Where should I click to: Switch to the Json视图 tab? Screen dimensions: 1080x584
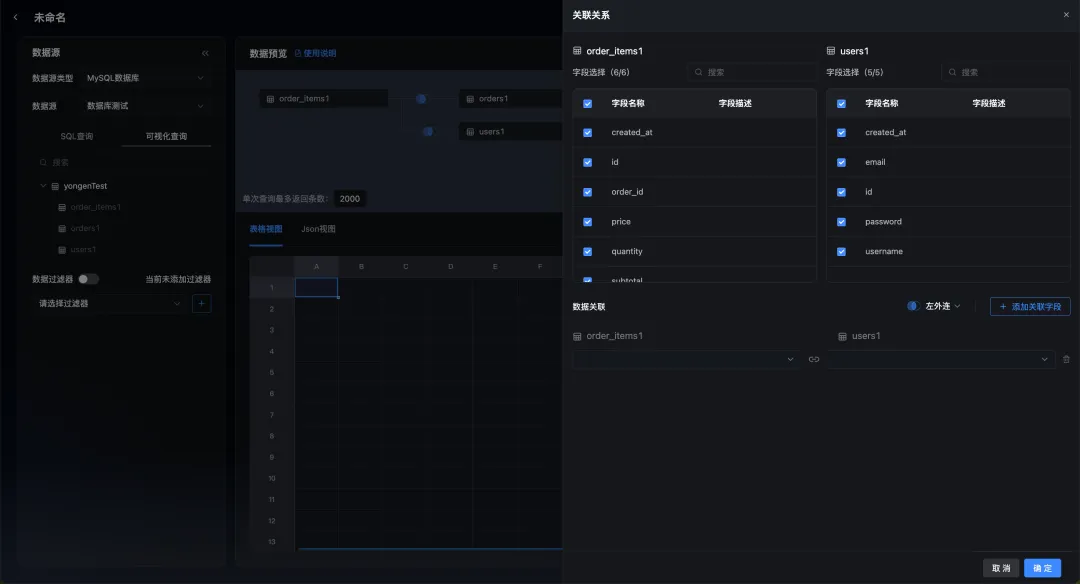pyautogui.click(x=318, y=229)
